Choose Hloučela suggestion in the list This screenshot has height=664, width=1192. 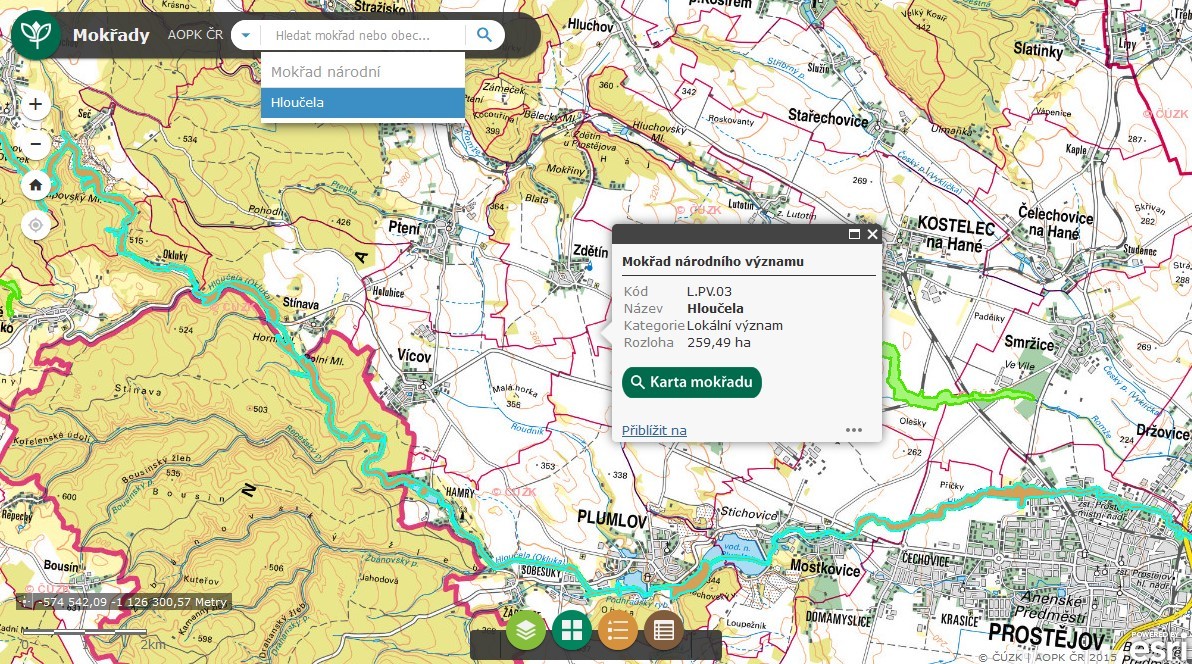[363, 103]
